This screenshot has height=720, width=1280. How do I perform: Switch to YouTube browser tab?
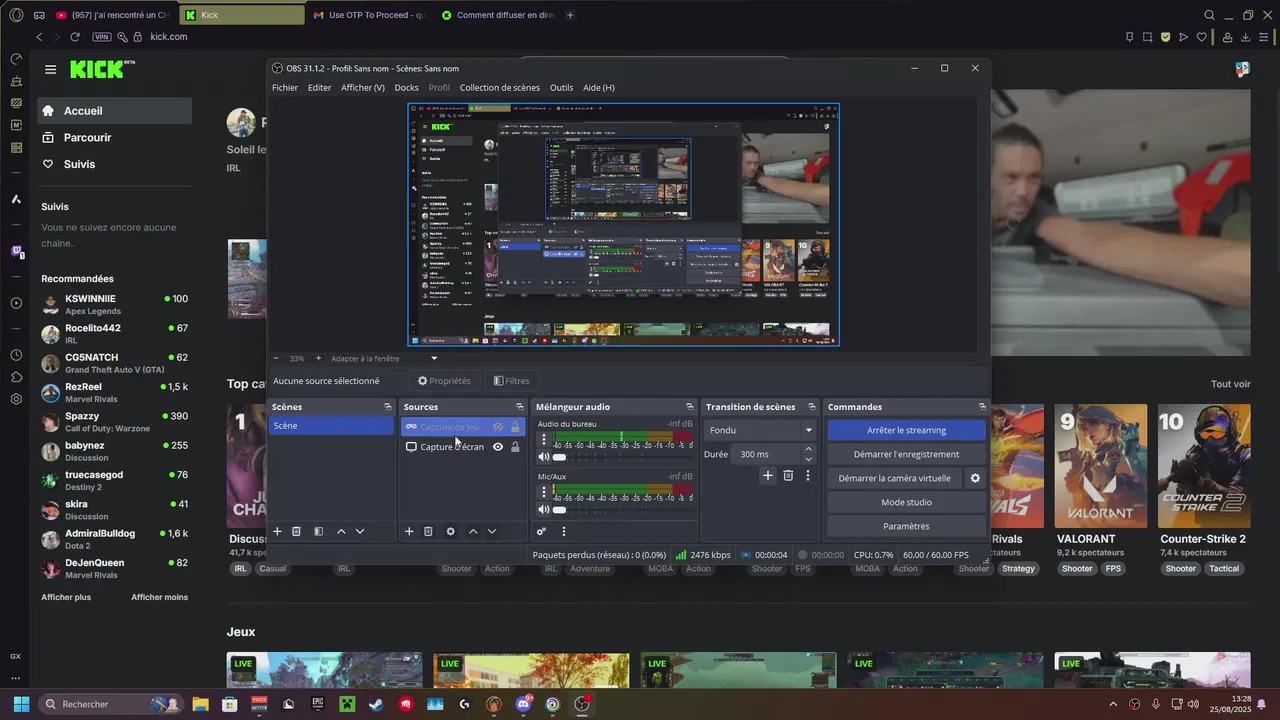(113, 15)
